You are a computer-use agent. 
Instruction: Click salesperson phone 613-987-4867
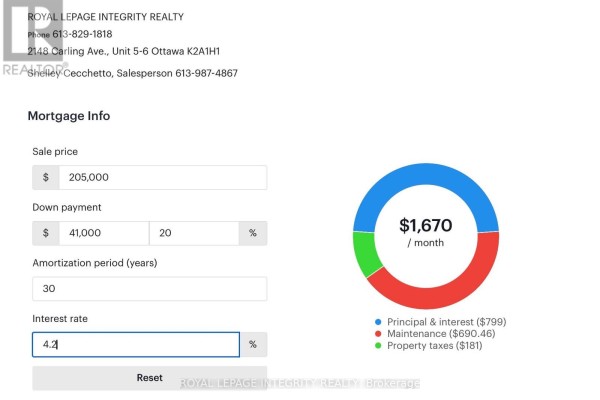[x=207, y=73]
